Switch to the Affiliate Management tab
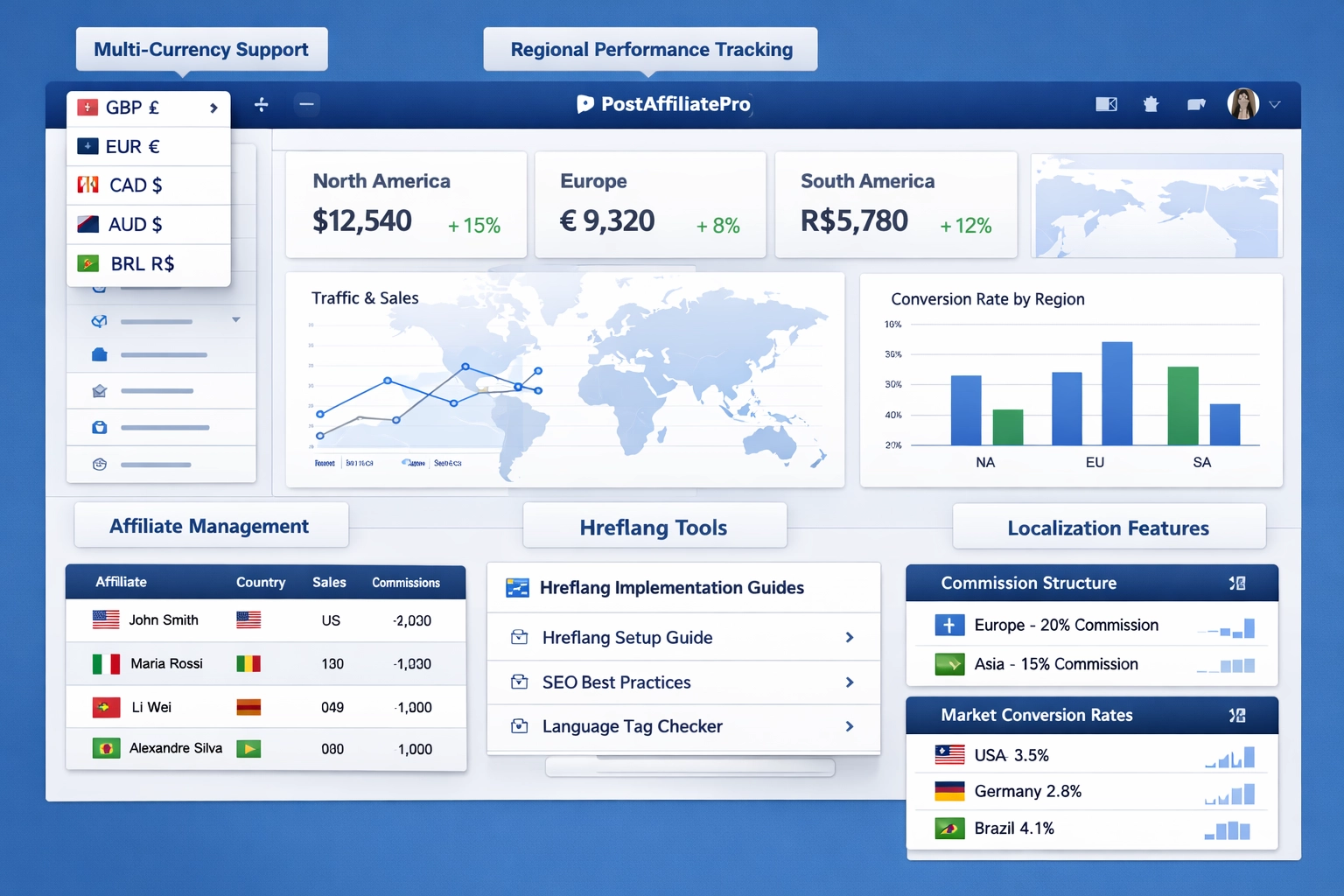 pyautogui.click(x=210, y=525)
